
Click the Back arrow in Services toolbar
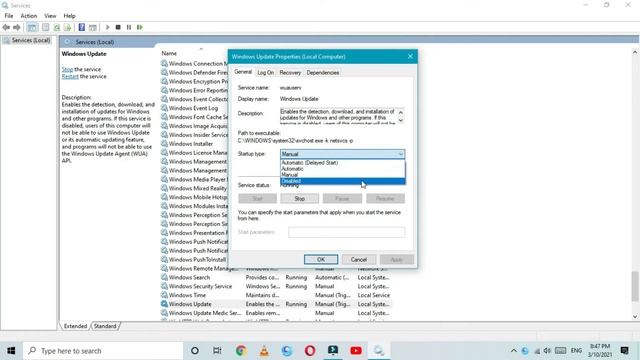point(6,27)
